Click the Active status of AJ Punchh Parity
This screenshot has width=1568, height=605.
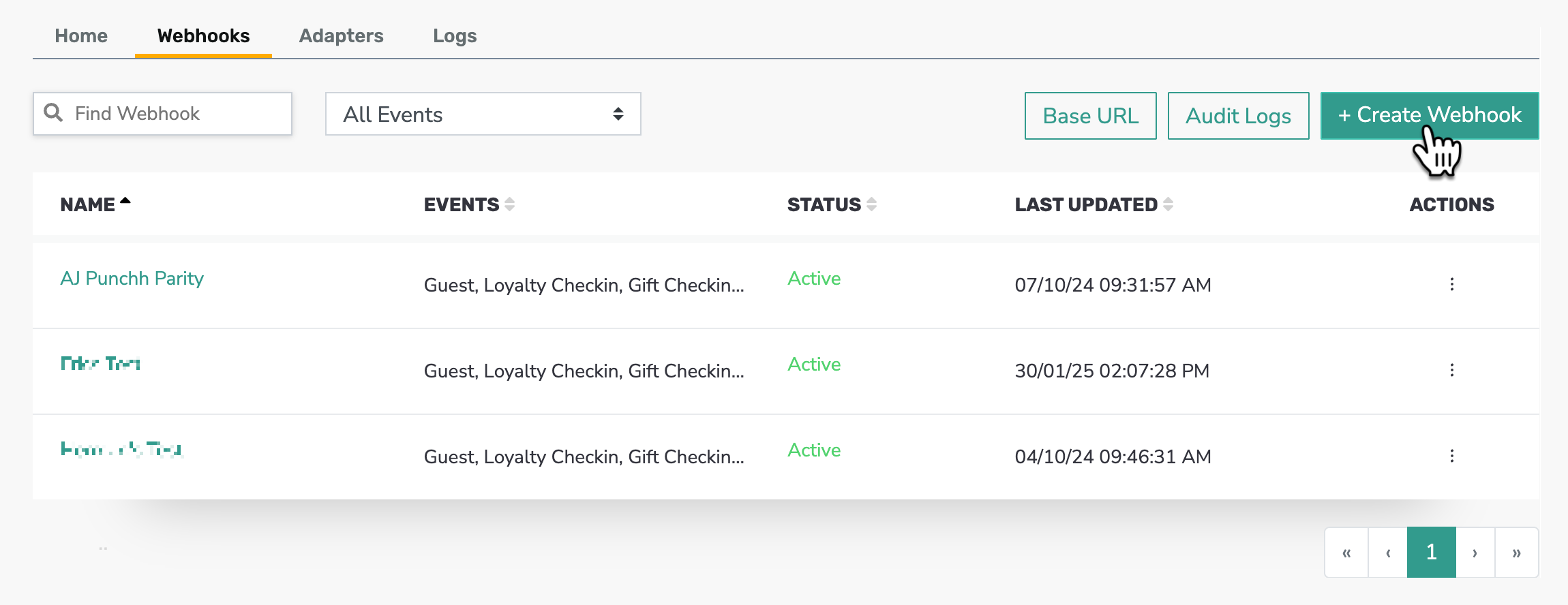tap(814, 279)
